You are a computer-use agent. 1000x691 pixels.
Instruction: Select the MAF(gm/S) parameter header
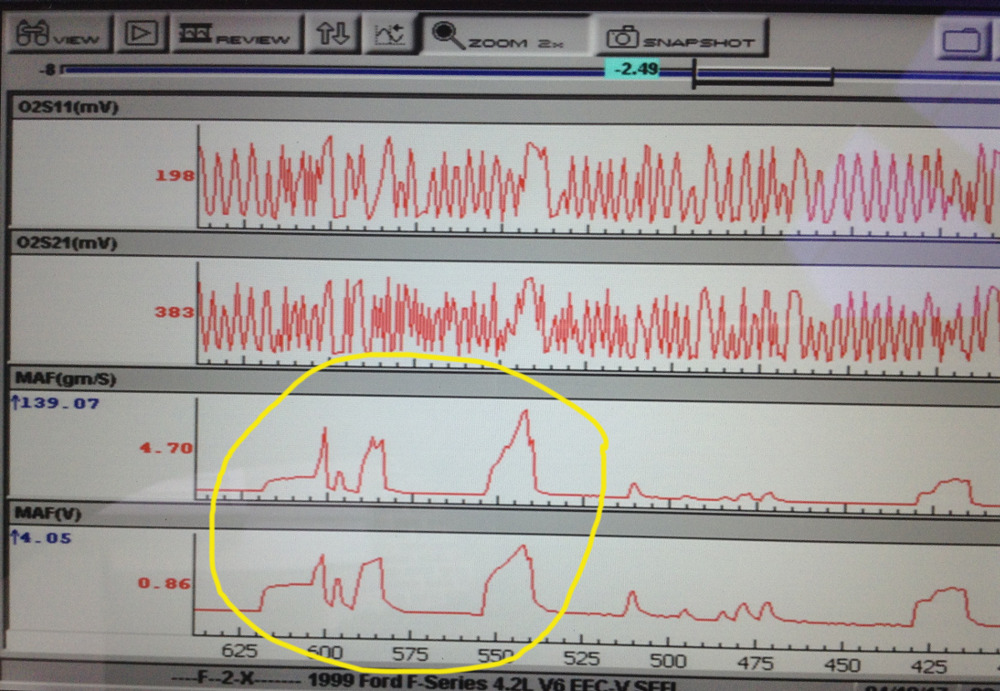pos(62,378)
